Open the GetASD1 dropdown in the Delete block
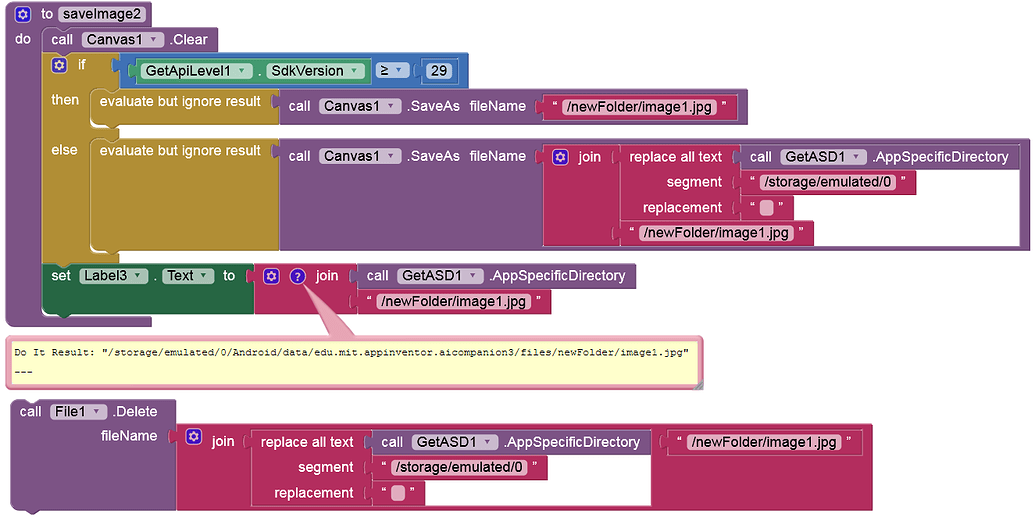This screenshot has height=520, width=1035. coord(455,442)
